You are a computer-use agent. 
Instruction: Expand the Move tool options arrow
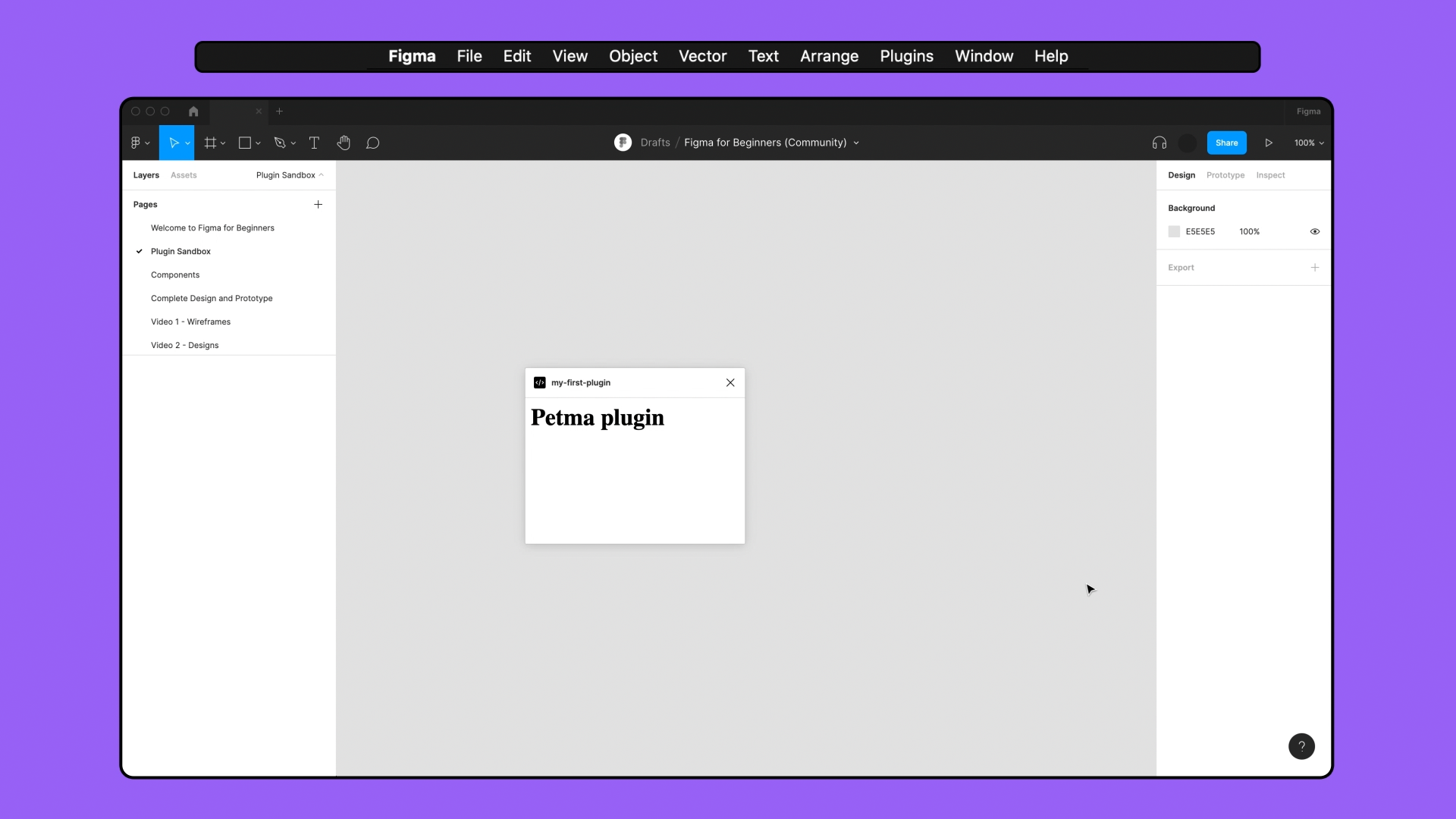click(x=187, y=143)
